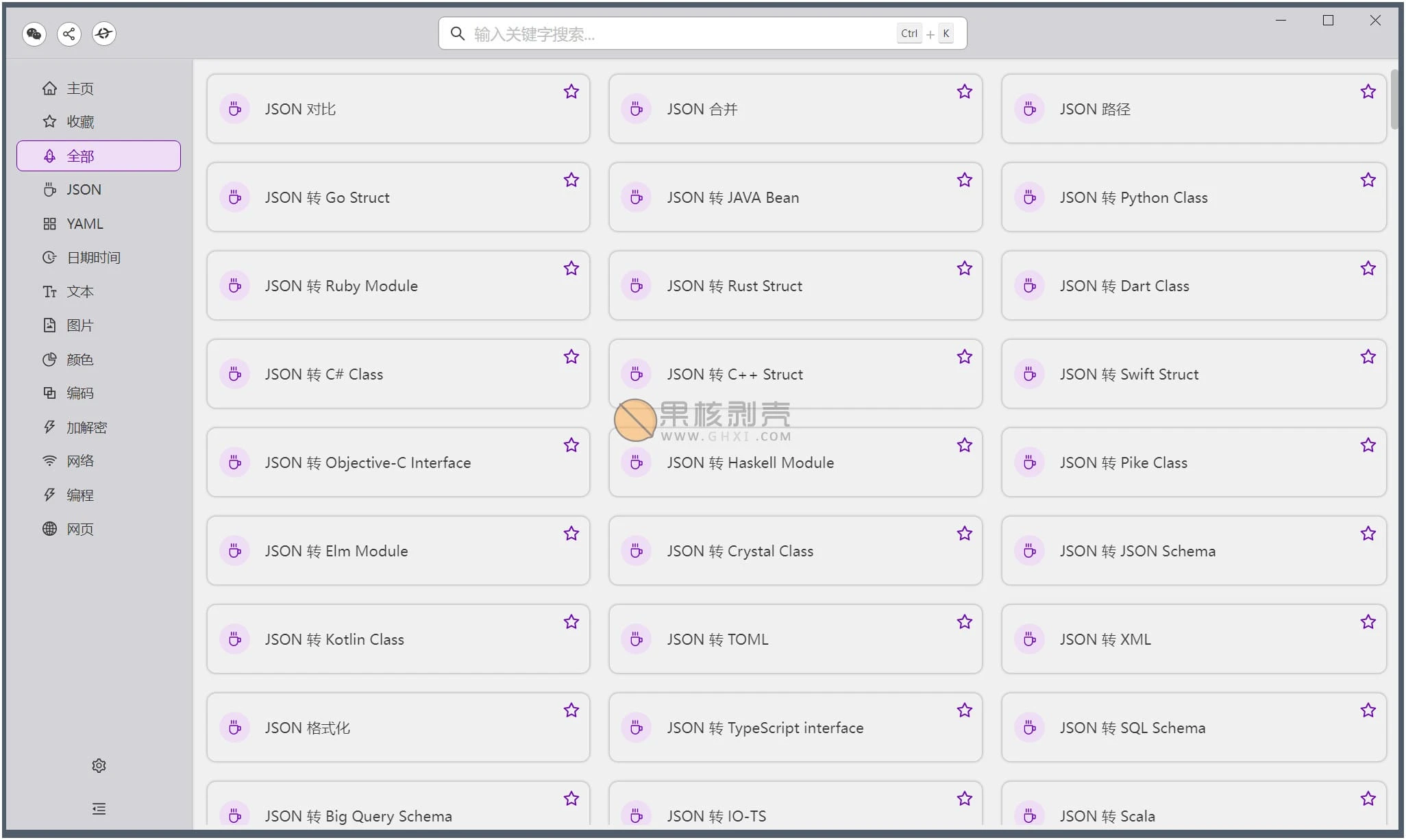Go to the 主页 home page
The image size is (1406, 840).
(79, 88)
